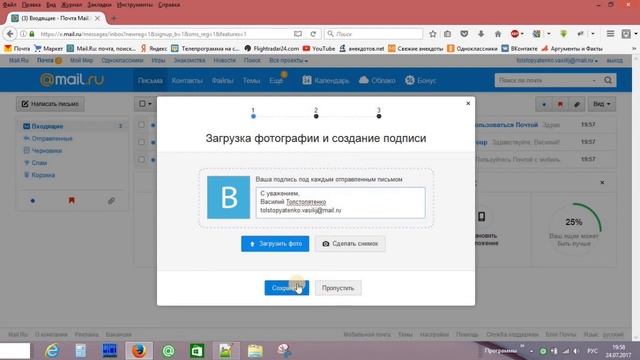
Task: Filter unread using blue dot icon in sidebar
Action: [x=33, y=201]
